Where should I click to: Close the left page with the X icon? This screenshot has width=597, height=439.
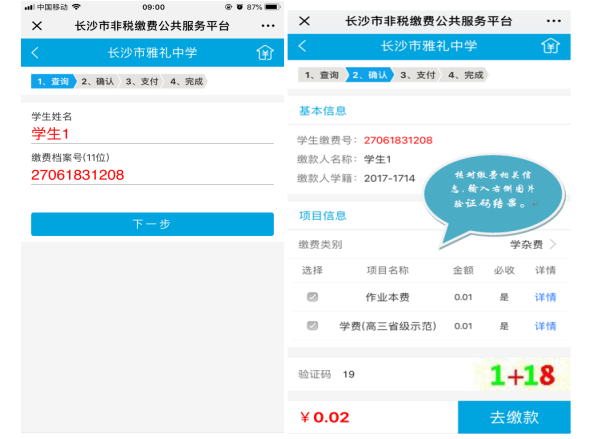click(x=37, y=26)
